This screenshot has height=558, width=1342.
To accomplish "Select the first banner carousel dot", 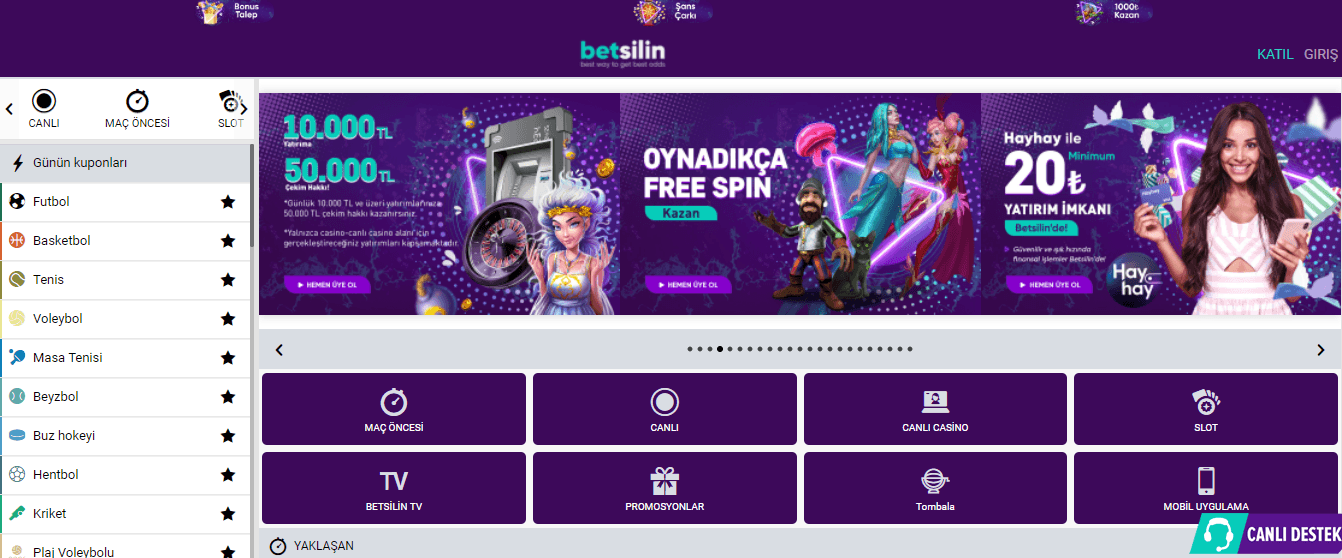I will pos(690,349).
